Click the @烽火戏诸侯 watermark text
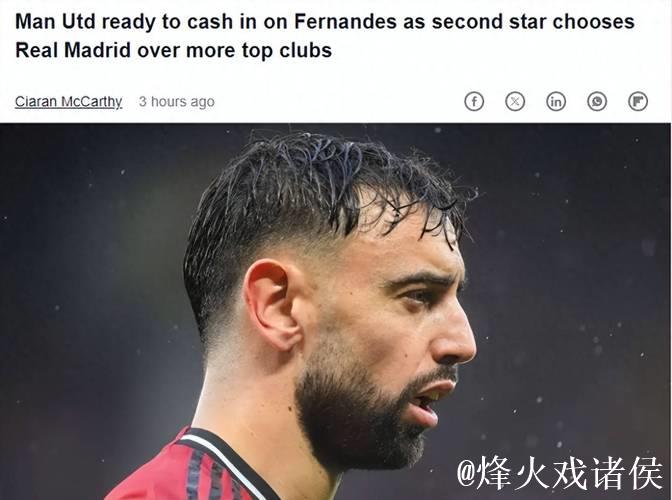The image size is (672, 500). (x=559, y=473)
